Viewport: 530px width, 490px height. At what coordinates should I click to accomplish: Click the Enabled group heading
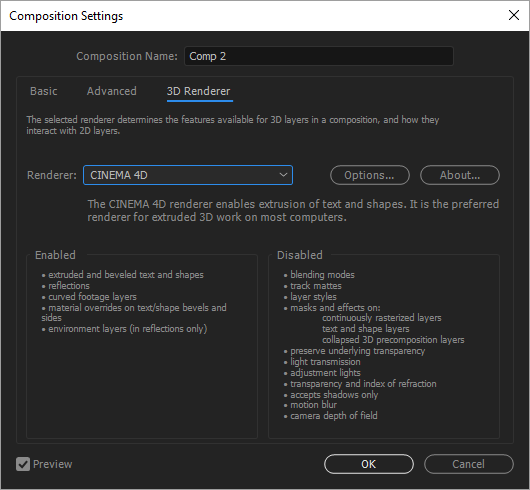pos(55,255)
